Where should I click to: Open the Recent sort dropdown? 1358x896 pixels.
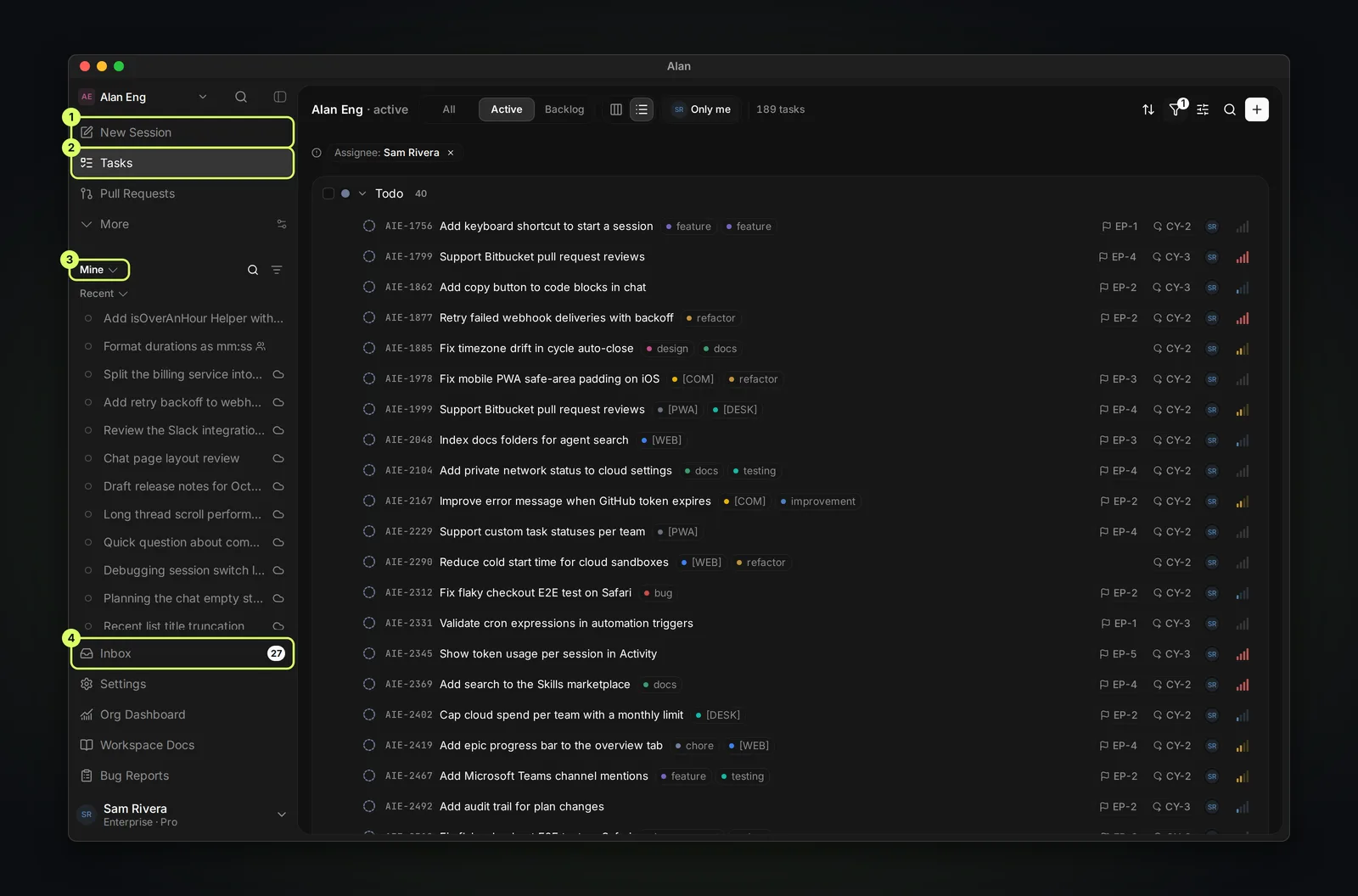click(104, 294)
